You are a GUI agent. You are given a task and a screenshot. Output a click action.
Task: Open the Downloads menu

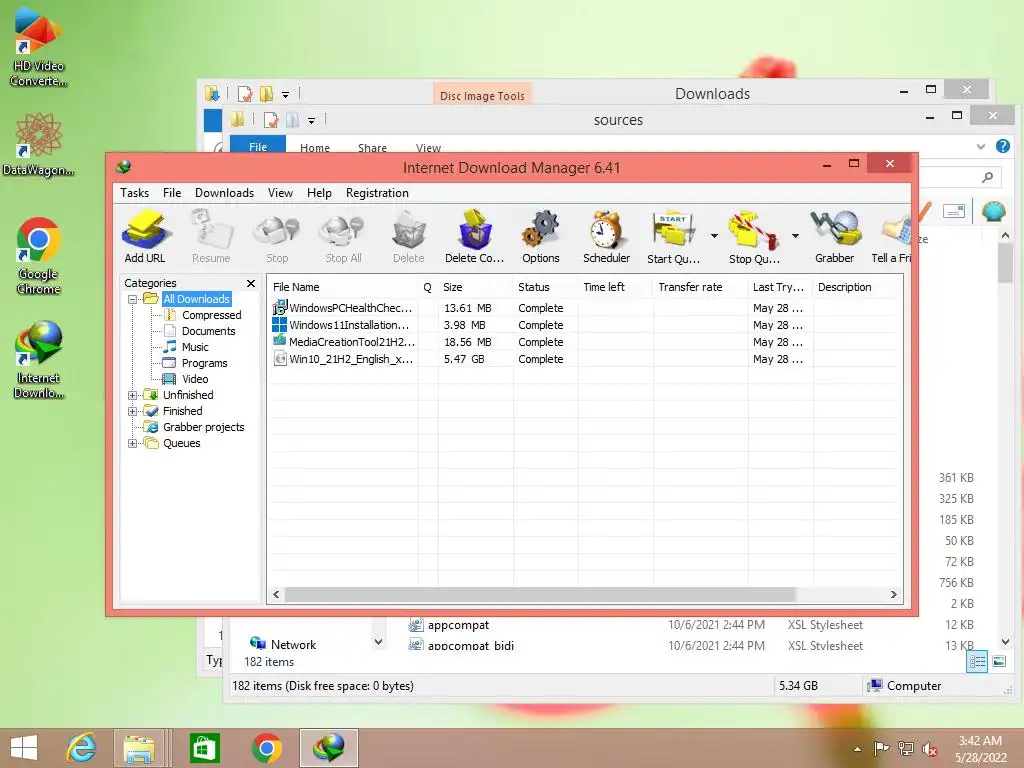(224, 193)
